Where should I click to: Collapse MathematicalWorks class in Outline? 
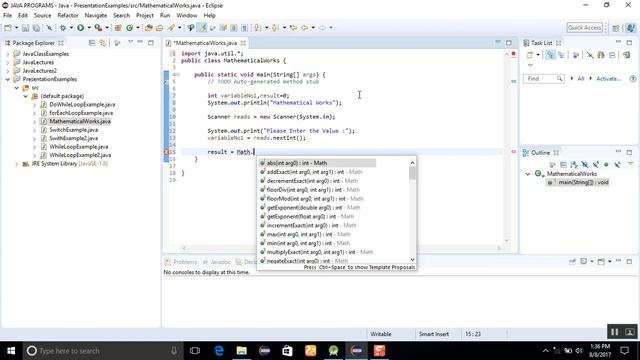coord(528,174)
